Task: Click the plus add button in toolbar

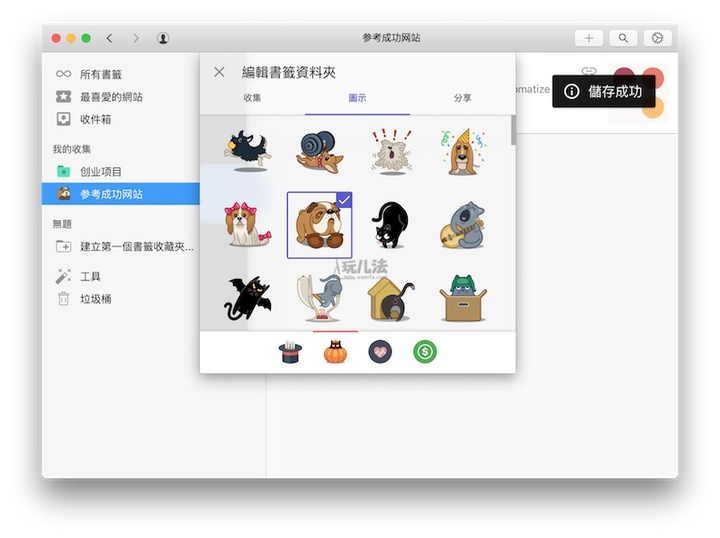Action: tap(588, 38)
